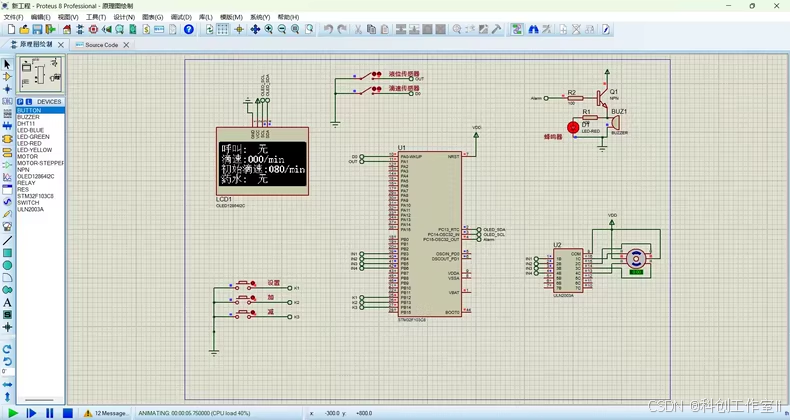Toggle the 滴速传感器 switch
790x420 pixels.
(x=368, y=90)
